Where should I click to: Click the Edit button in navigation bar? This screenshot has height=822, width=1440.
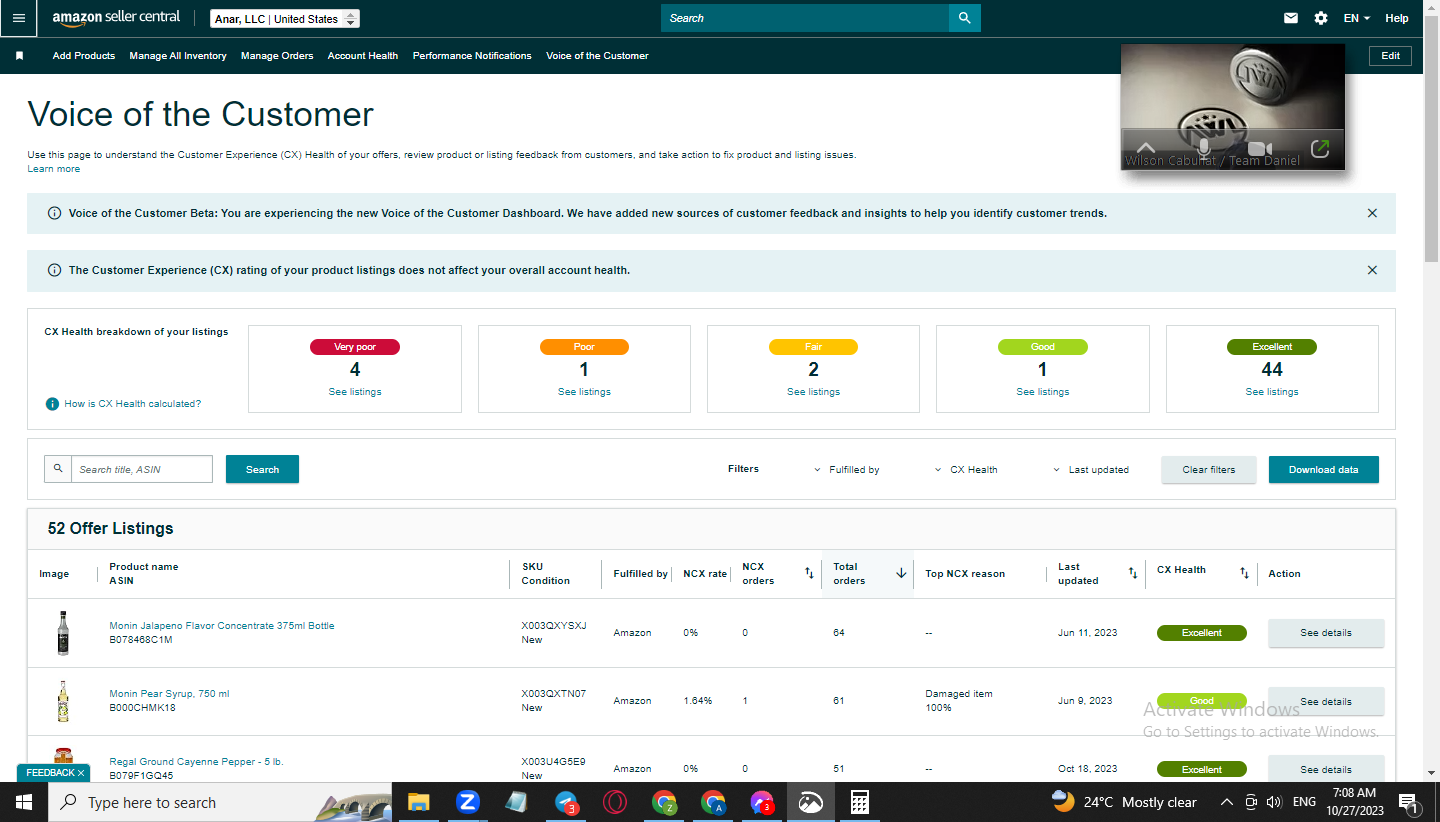coord(1390,56)
